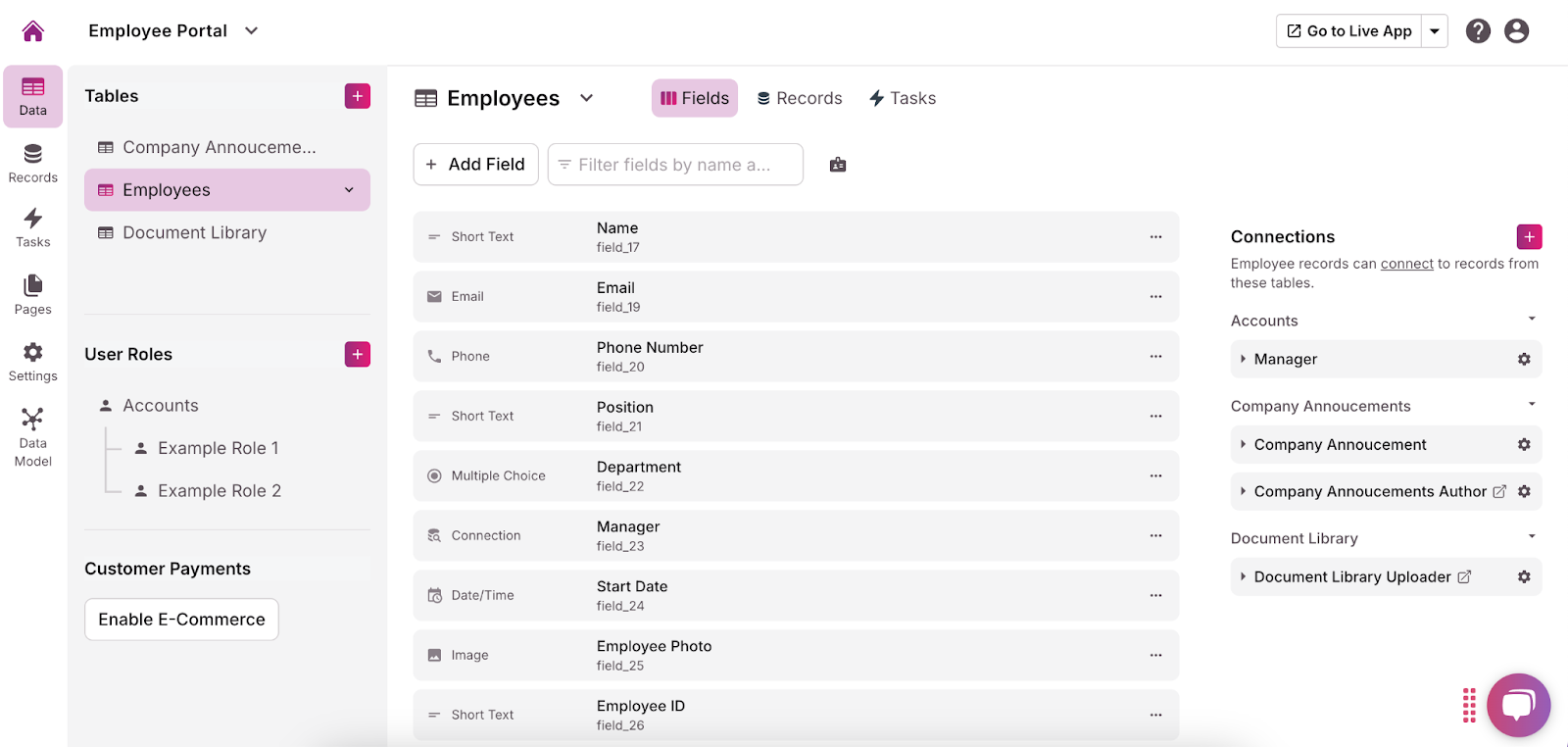Expand the Go to Live App dropdown arrow
Image resolution: width=1568 pixels, height=747 pixels.
click(1435, 31)
